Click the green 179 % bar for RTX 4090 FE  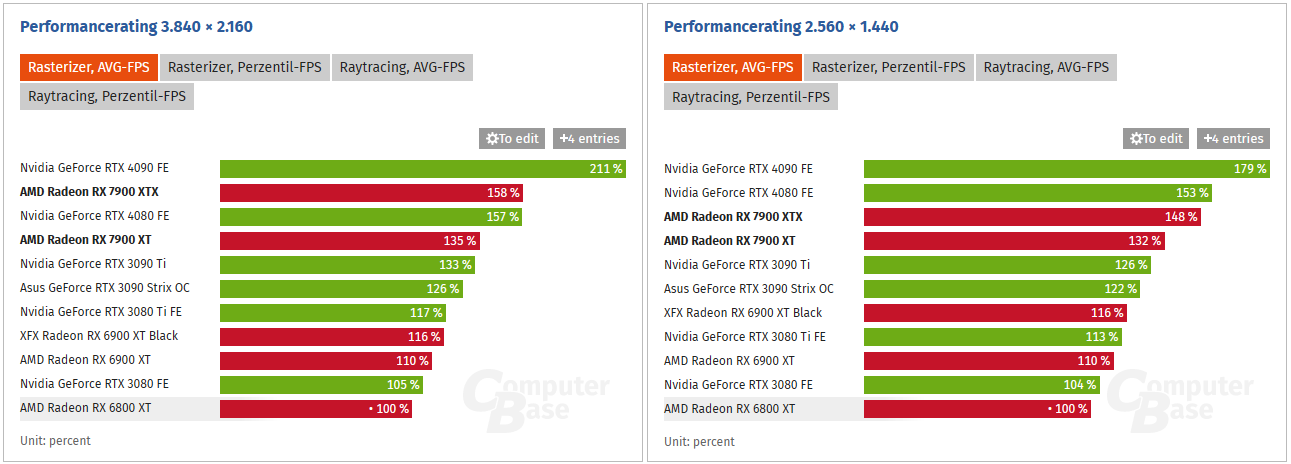(1066, 169)
